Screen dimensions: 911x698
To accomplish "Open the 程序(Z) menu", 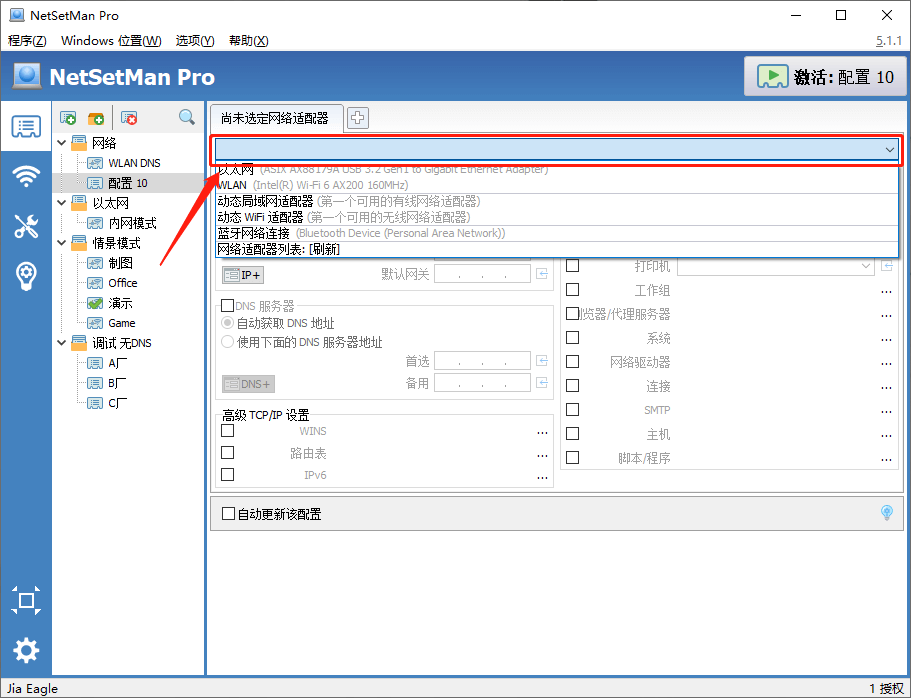I will (x=27, y=41).
